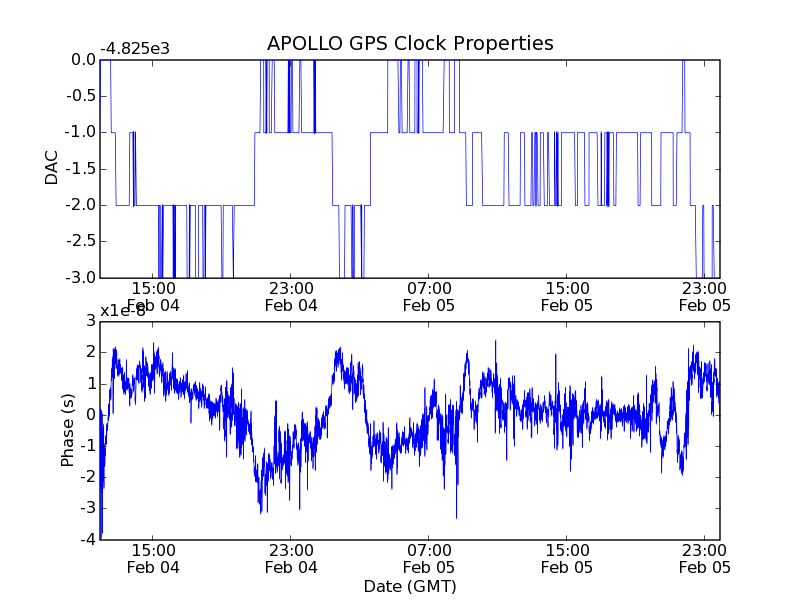
Task: Select Phase plot's "23:00 Feb 04" time label
Action: tap(291, 559)
